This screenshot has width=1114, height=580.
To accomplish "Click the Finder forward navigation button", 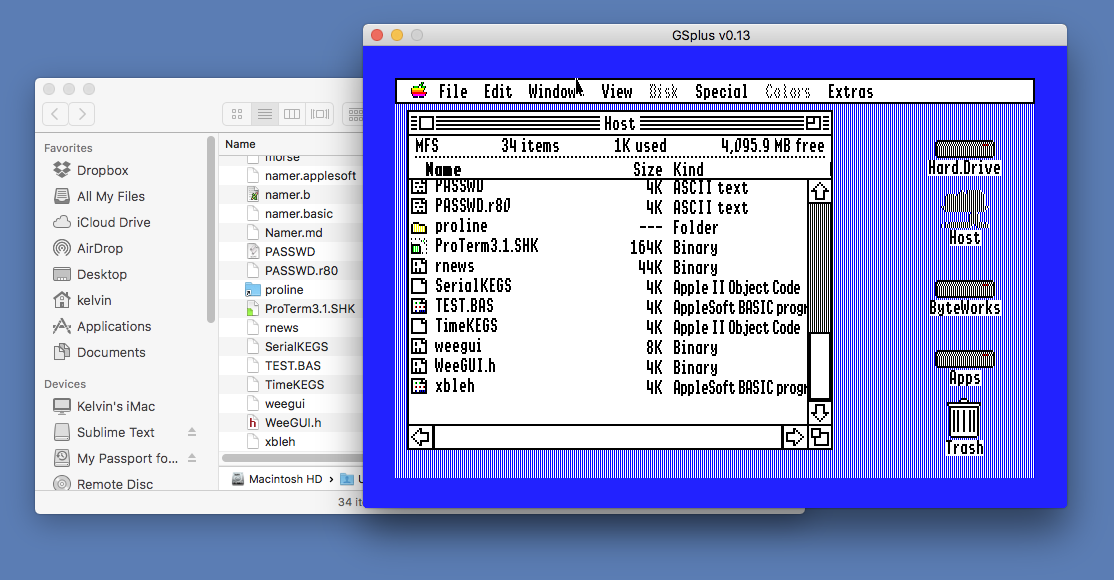I will click(x=82, y=114).
